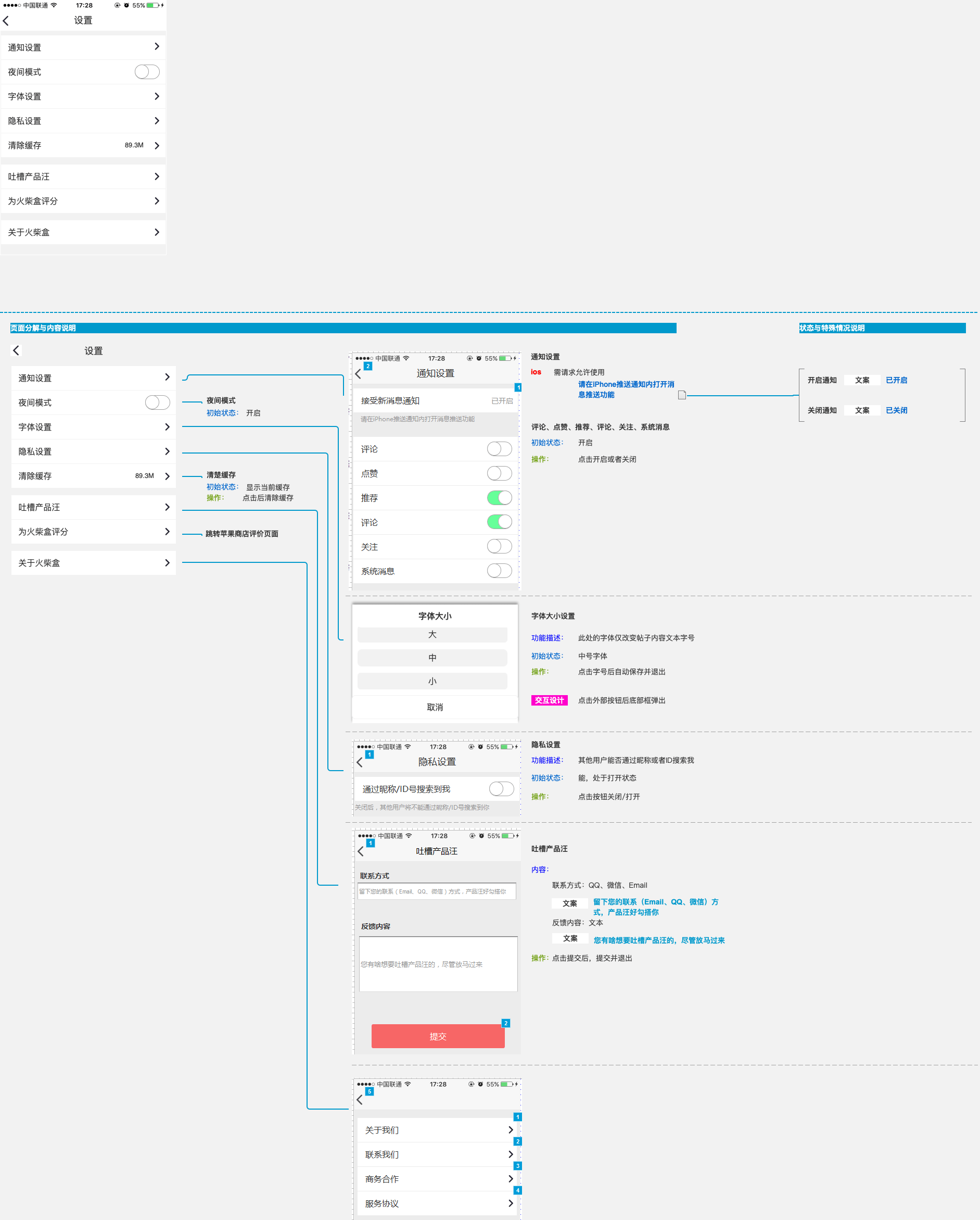Click the 状态与特殊情况说明 header bar
Viewport: 980px width, 1220px height.
tap(882, 328)
